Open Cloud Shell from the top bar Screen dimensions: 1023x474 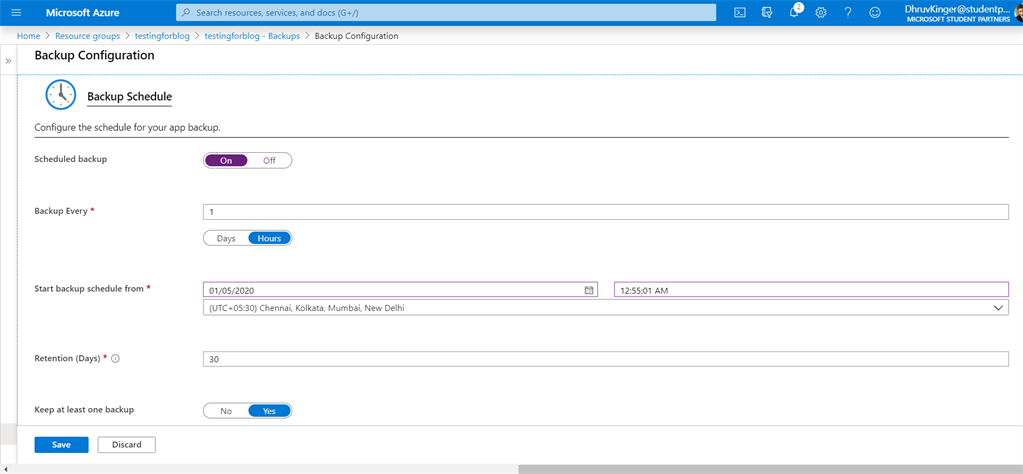[740, 12]
